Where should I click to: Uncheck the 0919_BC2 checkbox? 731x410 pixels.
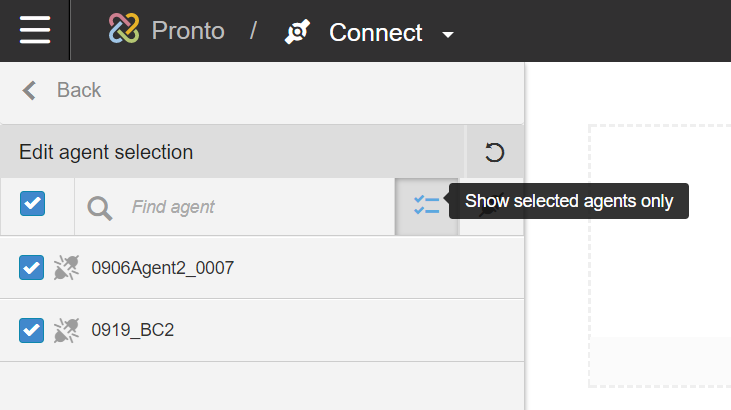pos(32,329)
